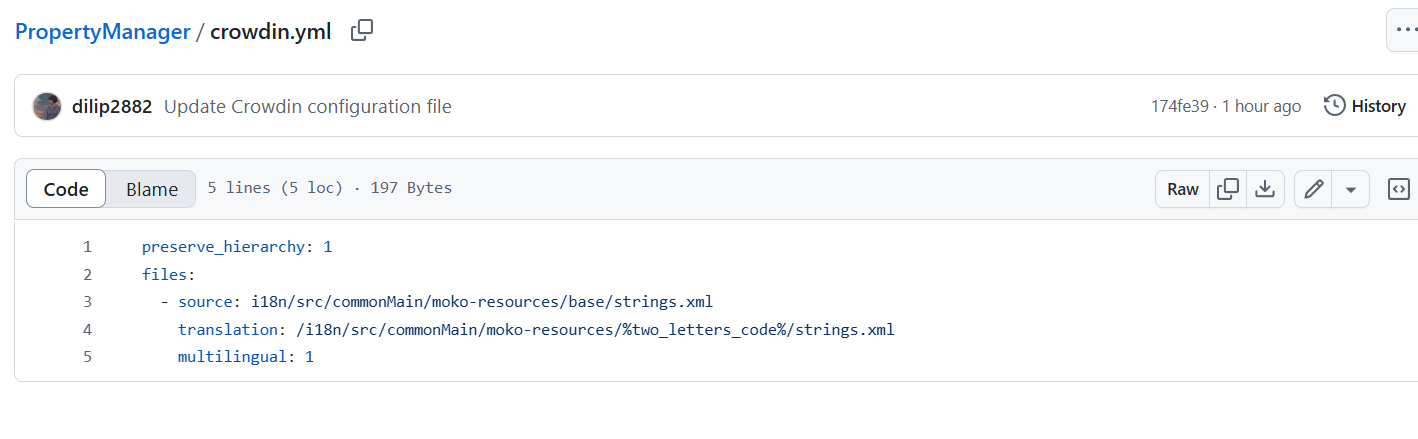1418x439 pixels.
Task: Select line number 3
Action: (x=87, y=301)
